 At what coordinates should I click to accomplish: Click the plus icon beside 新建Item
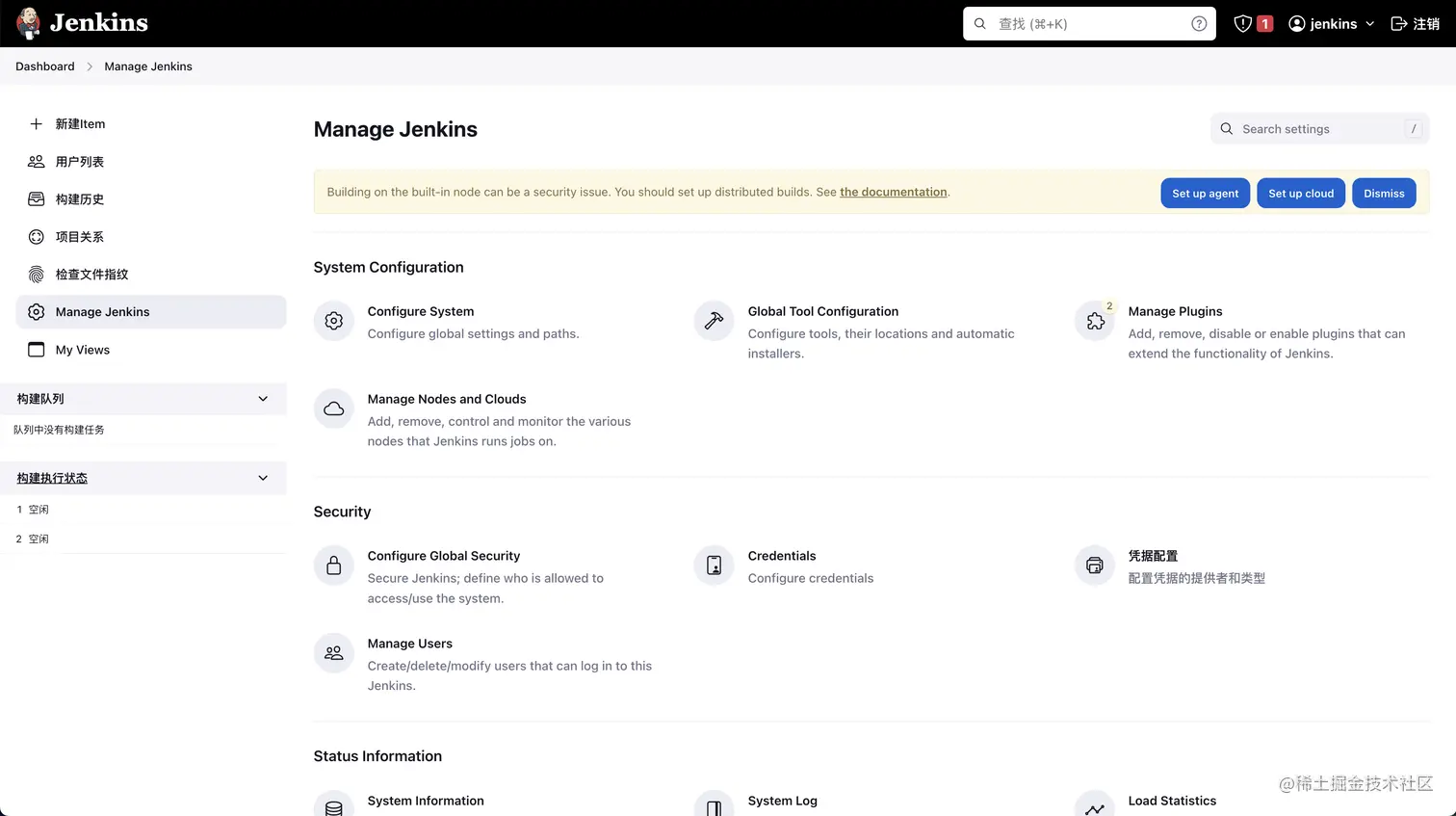tap(36, 124)
